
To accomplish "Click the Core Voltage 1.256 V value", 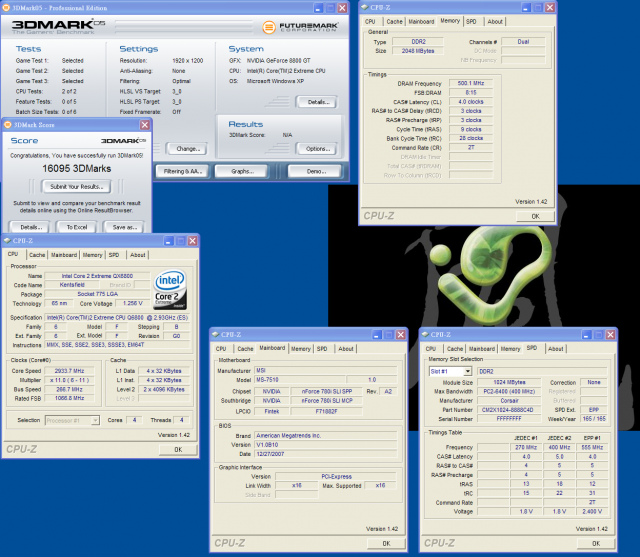I will click(132, 303).
